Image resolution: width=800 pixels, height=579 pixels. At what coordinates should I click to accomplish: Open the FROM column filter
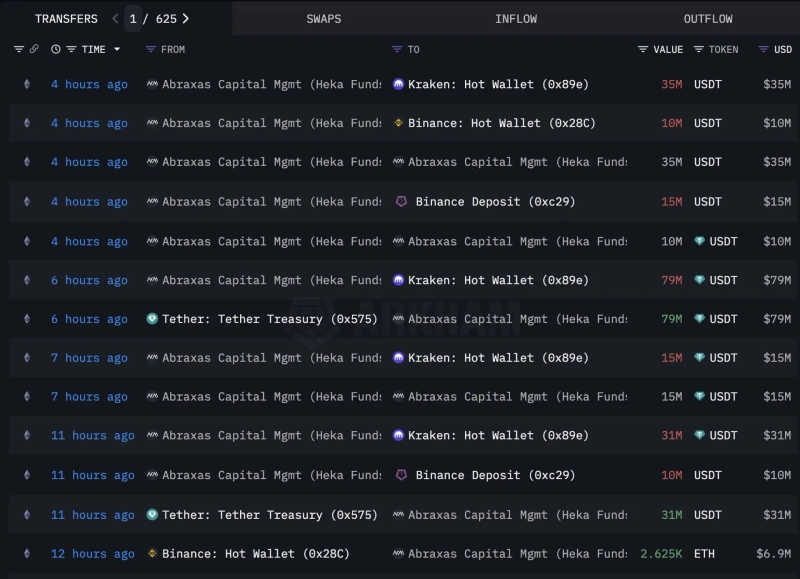tap(151, 49)
